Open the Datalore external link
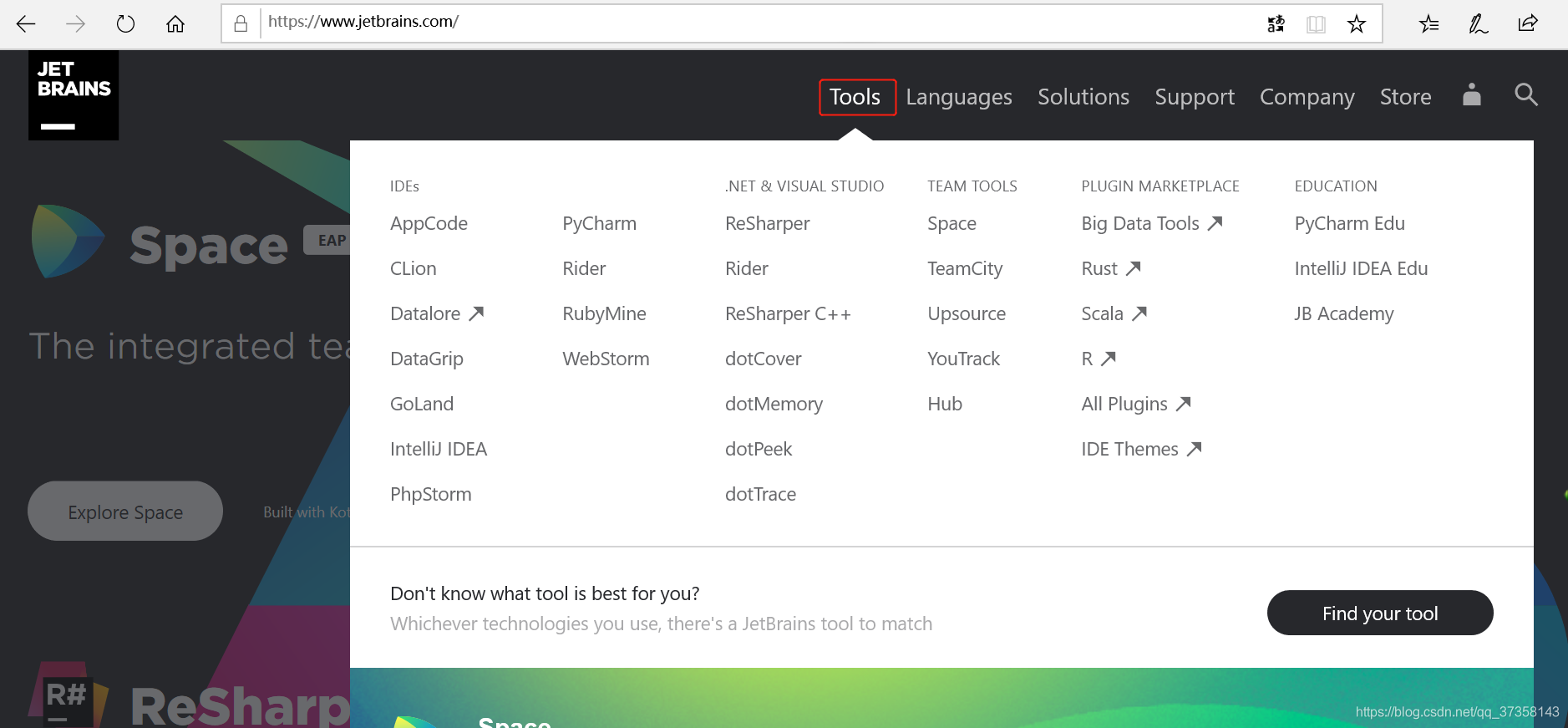Viewport: 1568px width, 728px height. [437, 313]
